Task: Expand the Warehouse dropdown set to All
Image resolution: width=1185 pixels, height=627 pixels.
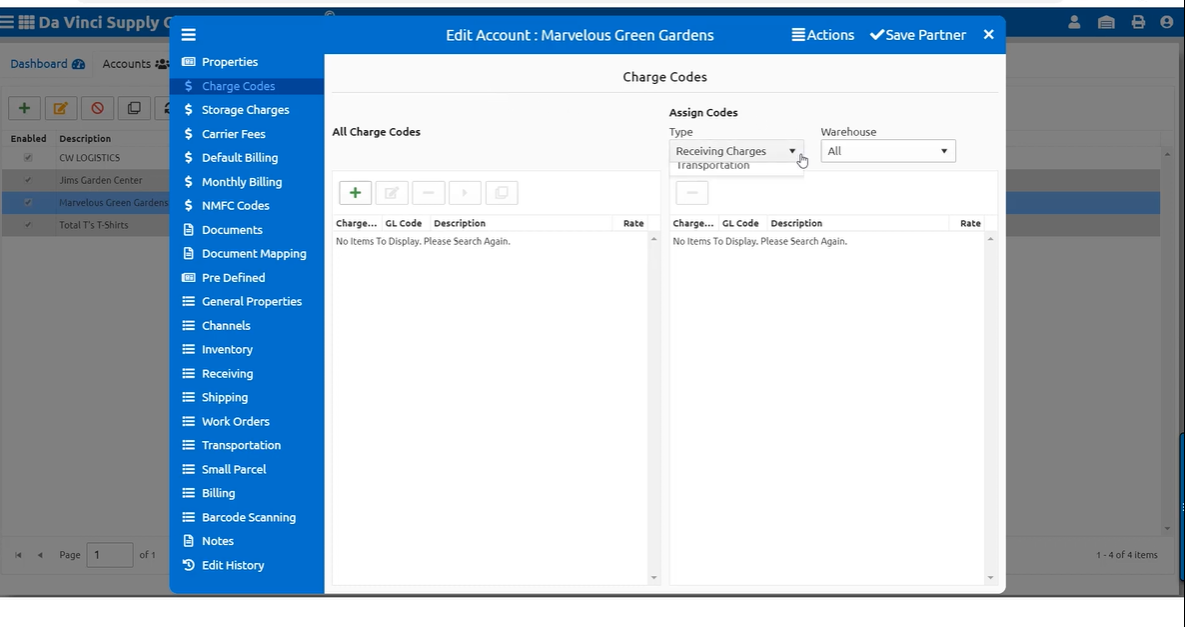Action: pyautogui.click(x=887, y=151)
